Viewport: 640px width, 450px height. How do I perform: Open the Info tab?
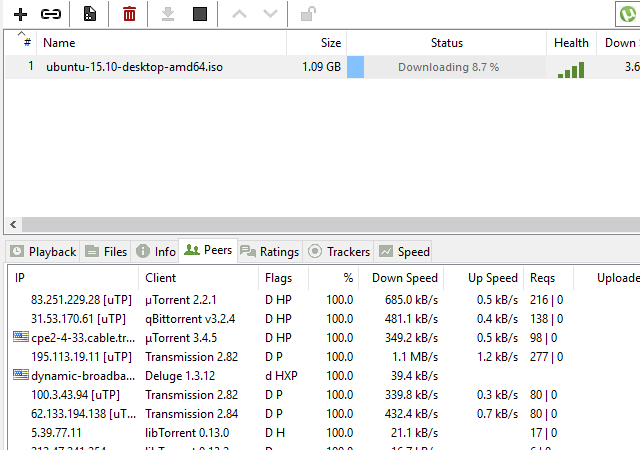(x=156, y=252)
